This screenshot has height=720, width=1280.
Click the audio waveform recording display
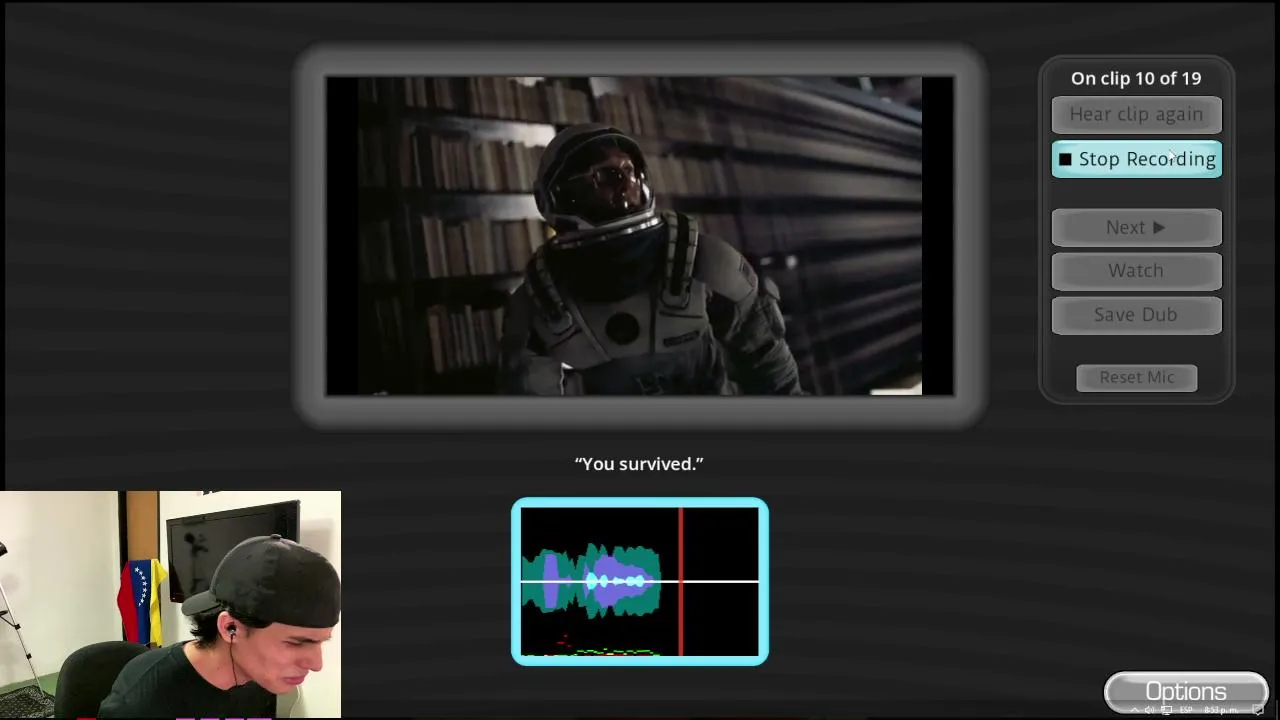click(640, 581)
